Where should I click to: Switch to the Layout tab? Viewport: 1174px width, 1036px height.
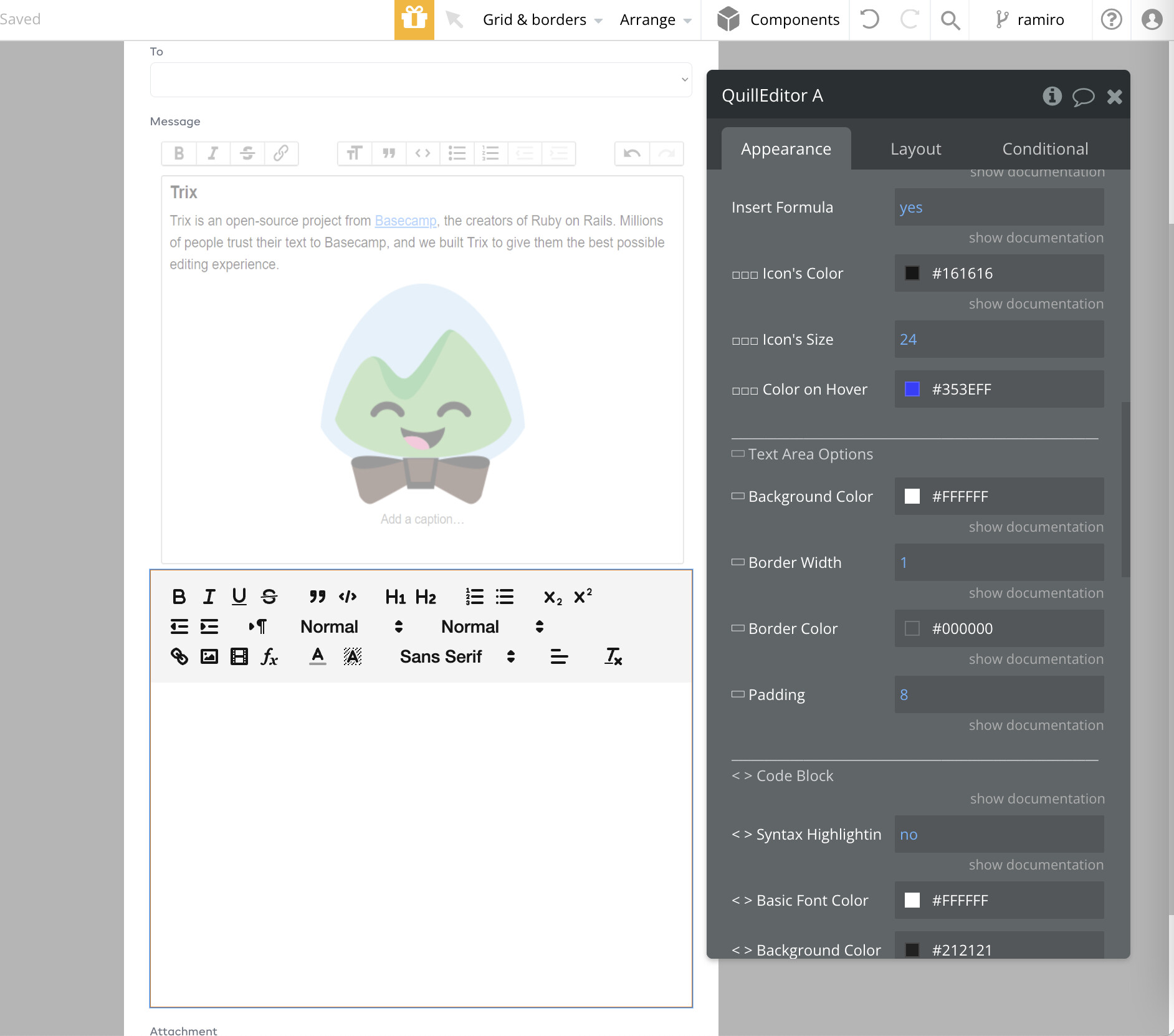click(915, 148)
